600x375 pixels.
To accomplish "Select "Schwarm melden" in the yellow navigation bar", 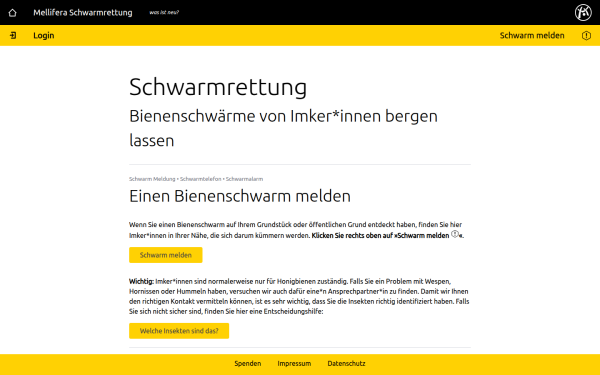I will [x=532, y=36].
